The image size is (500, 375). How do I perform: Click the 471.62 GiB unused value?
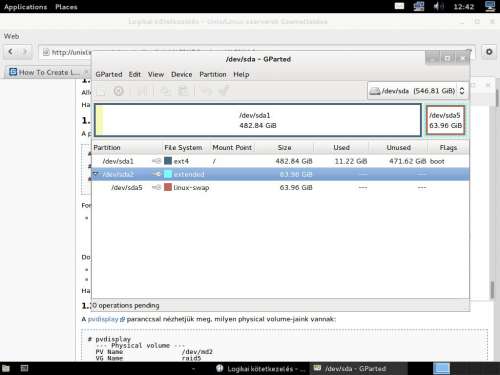pos(407,161)
